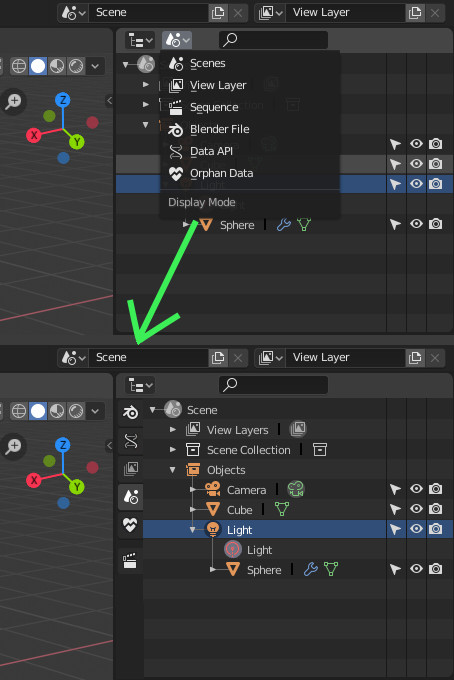Viewport: 454px width, 680px height.
Task: Open display mode dropdown in upper outliner header
Action: point(177,40)
